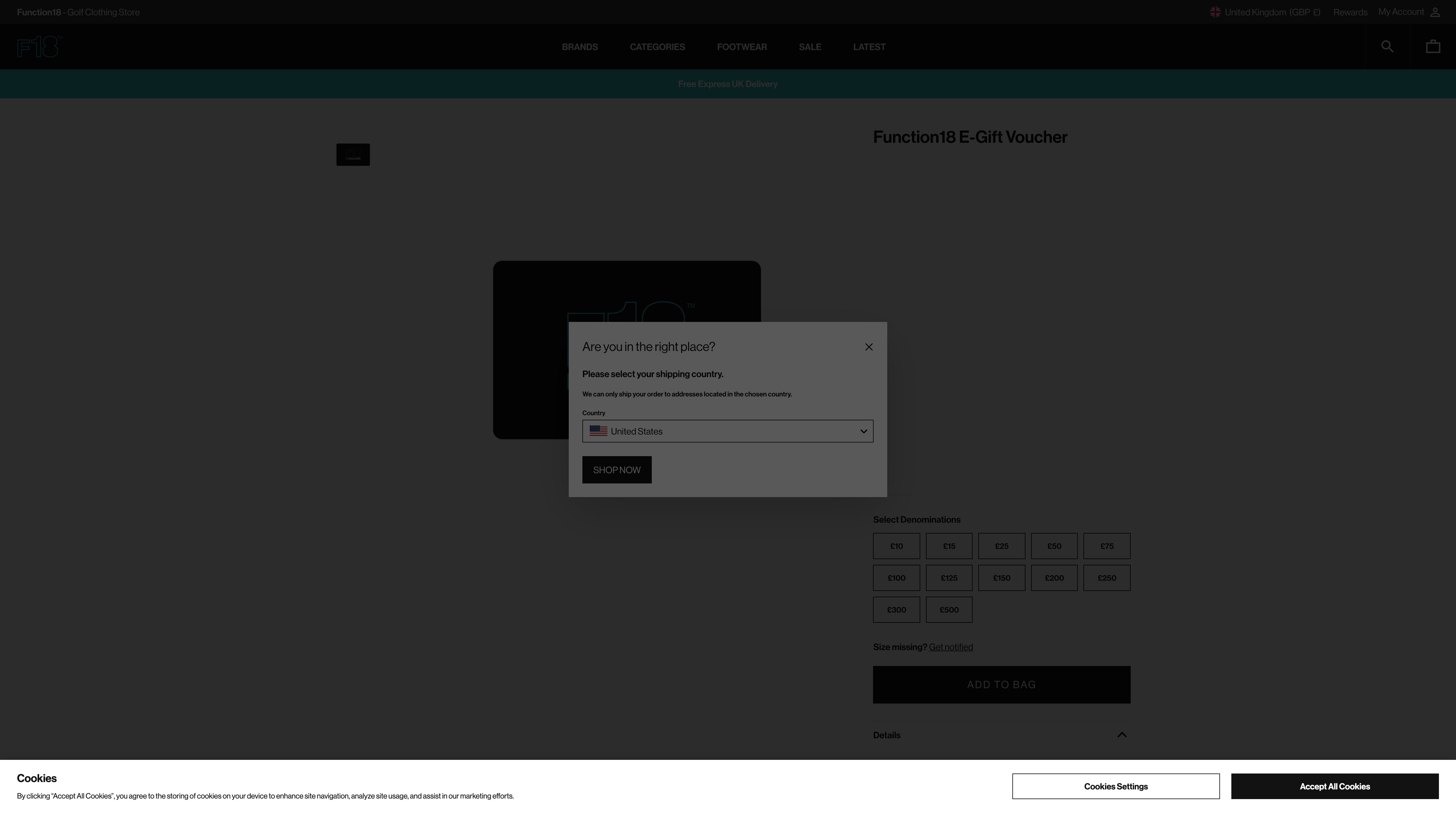Viewport: 1456px width, 819px height.
Task: Click the SHOP NOW button
Action: 617,469
